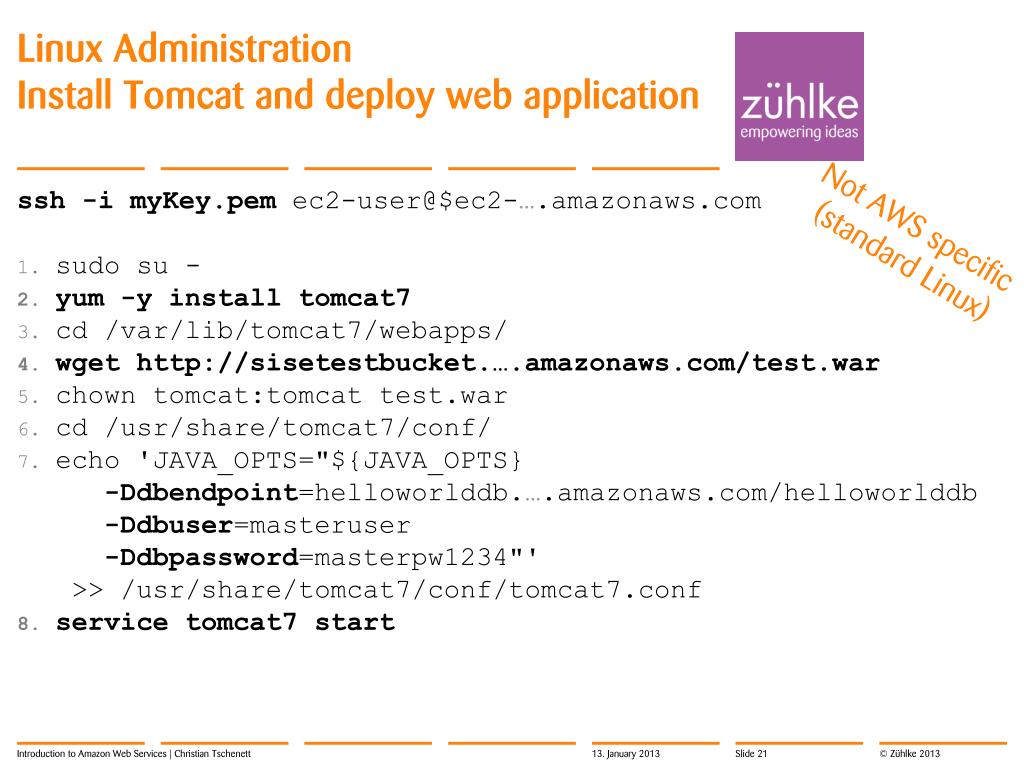
Task: Click the 'Linux Administration' title line
Action: 184,49
